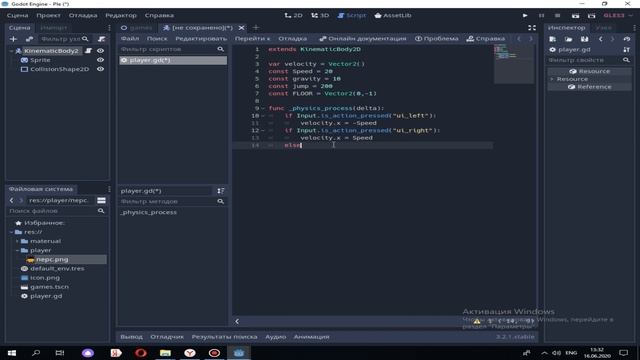This screenshot has width=640, height=360.
Task: Switch to 3D workspace
Action: point(320,15)
